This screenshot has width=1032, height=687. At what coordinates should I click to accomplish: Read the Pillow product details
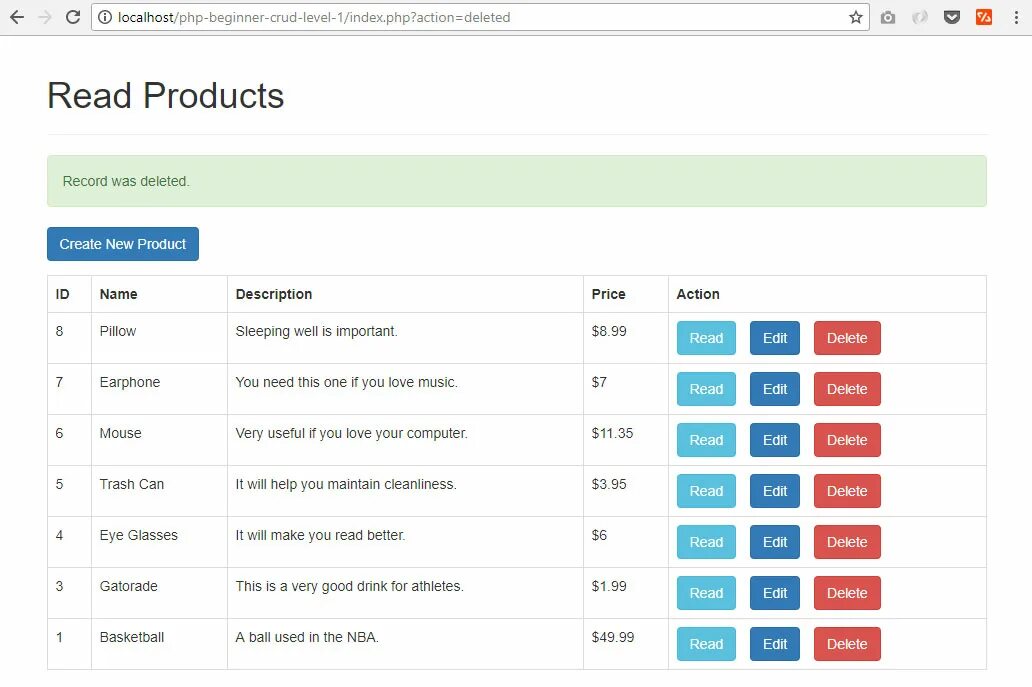706,338
